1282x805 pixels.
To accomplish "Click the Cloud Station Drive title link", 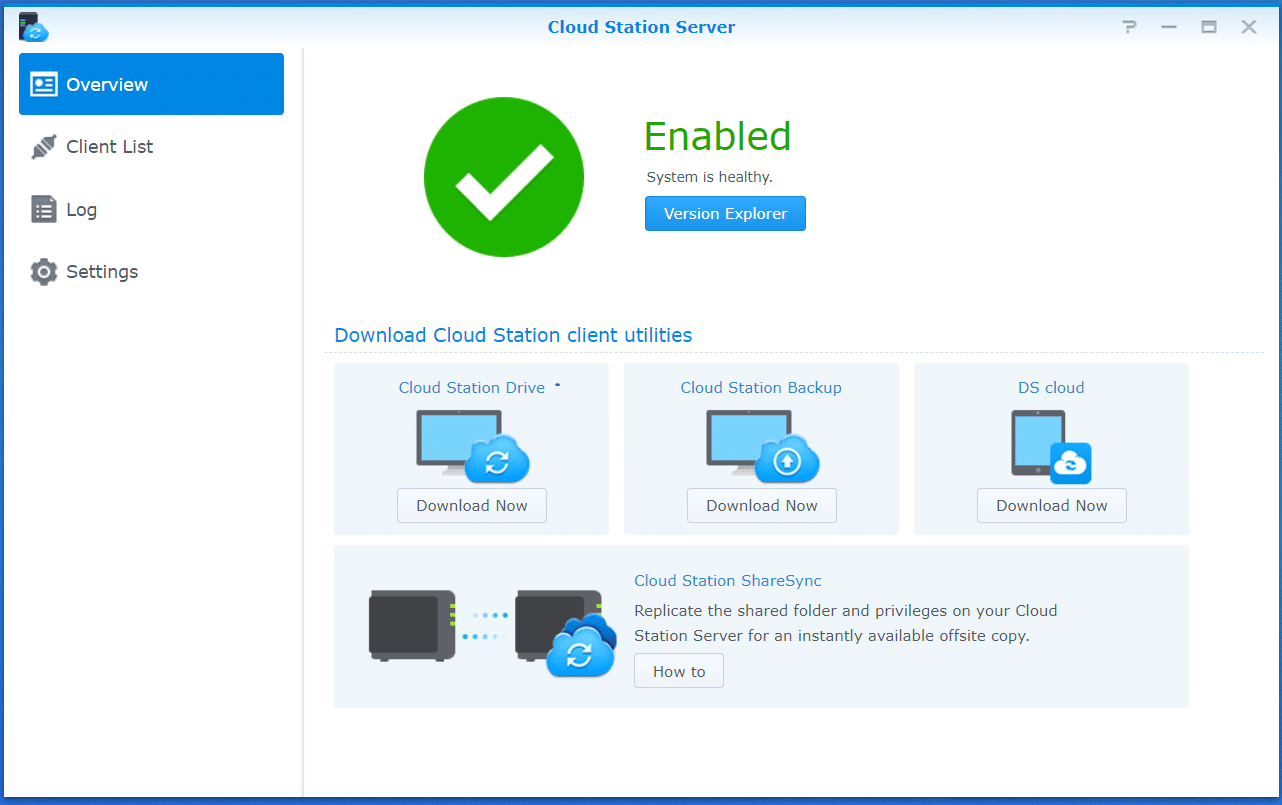I will pos(472,388).
